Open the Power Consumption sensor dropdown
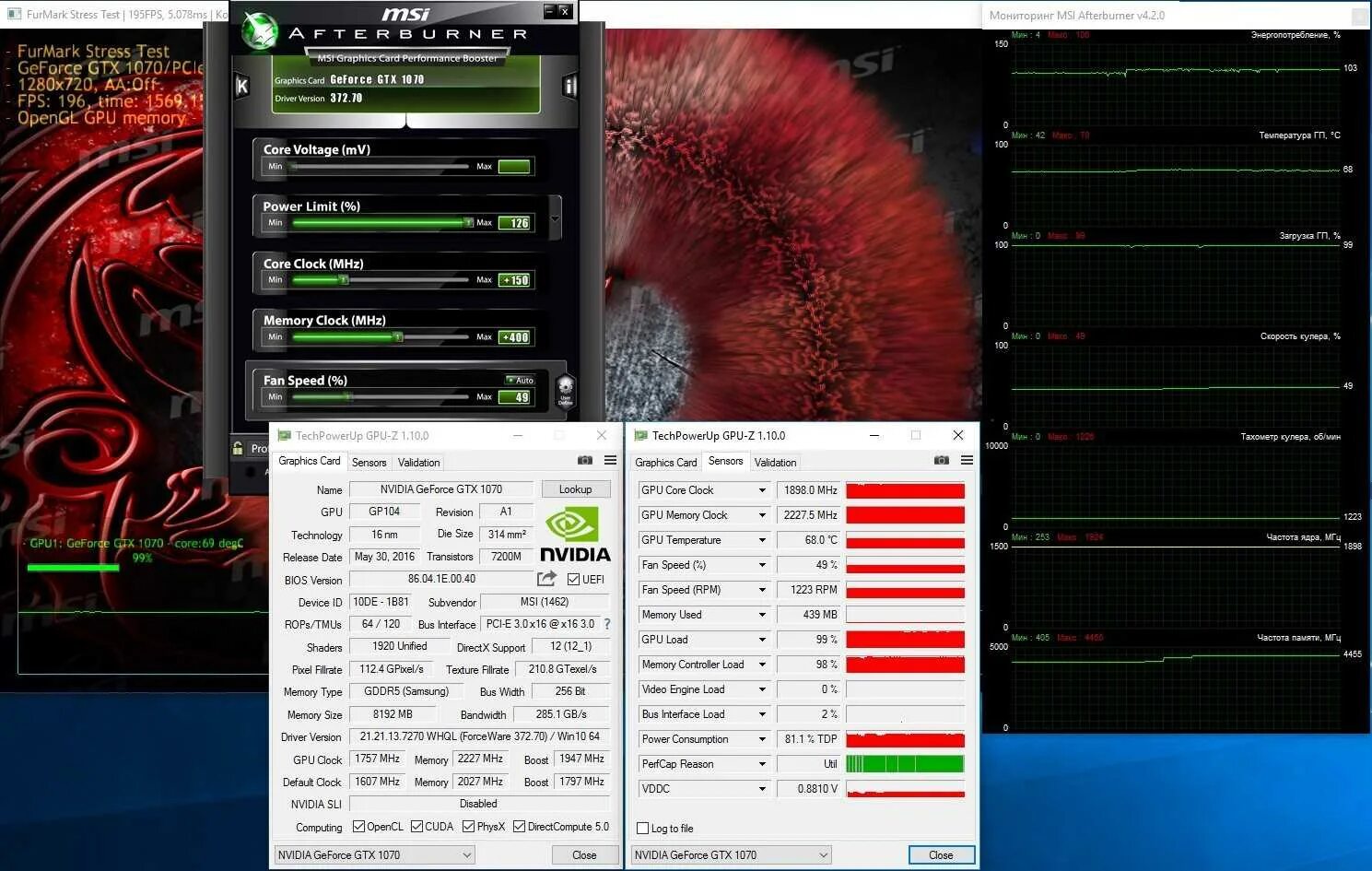 (762, 739)
